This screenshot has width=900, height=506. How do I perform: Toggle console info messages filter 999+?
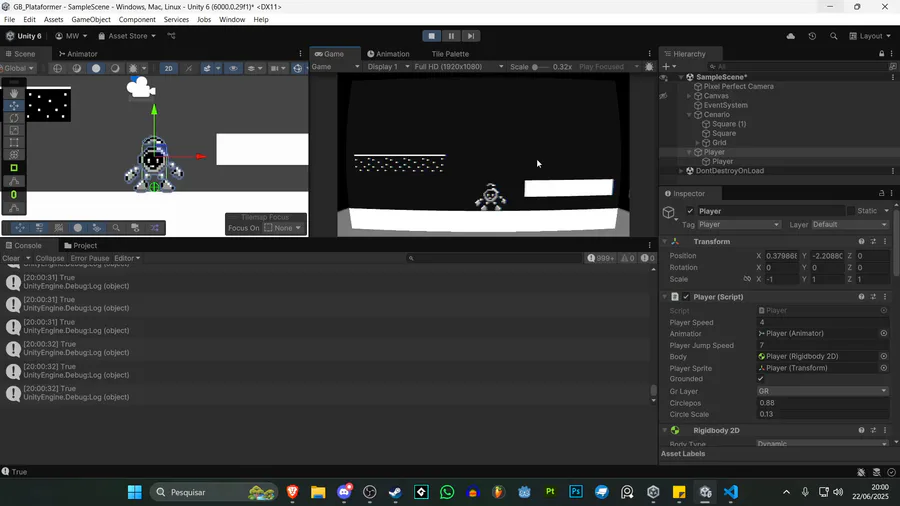[x=600, y=258]
